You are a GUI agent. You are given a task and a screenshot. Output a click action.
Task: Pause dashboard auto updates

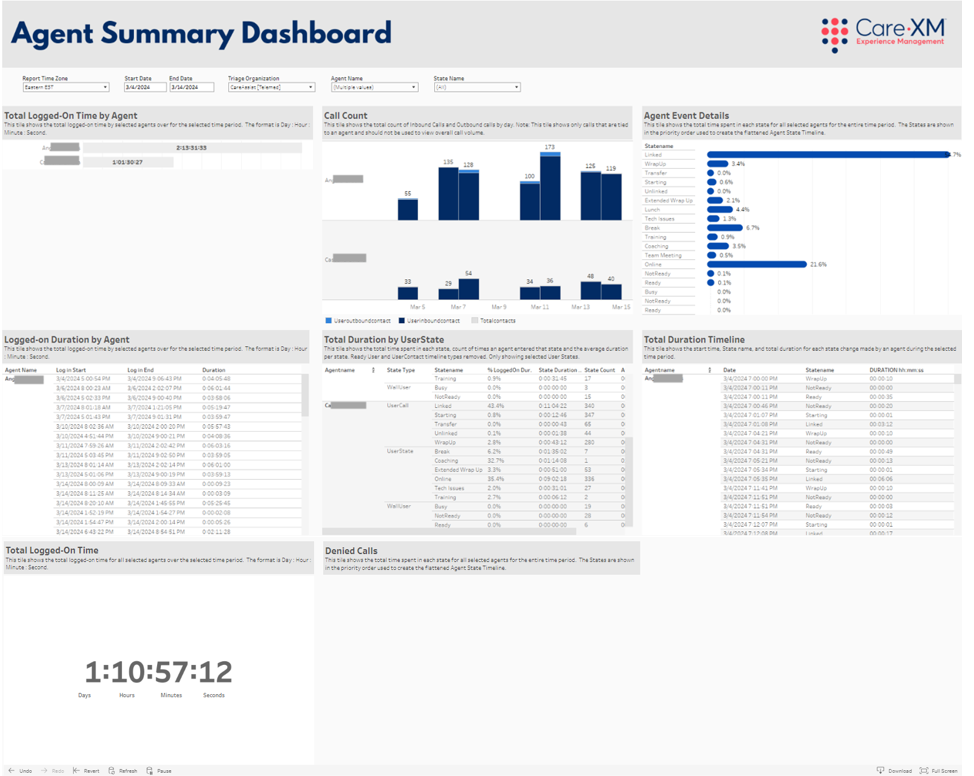coord(150,771)
